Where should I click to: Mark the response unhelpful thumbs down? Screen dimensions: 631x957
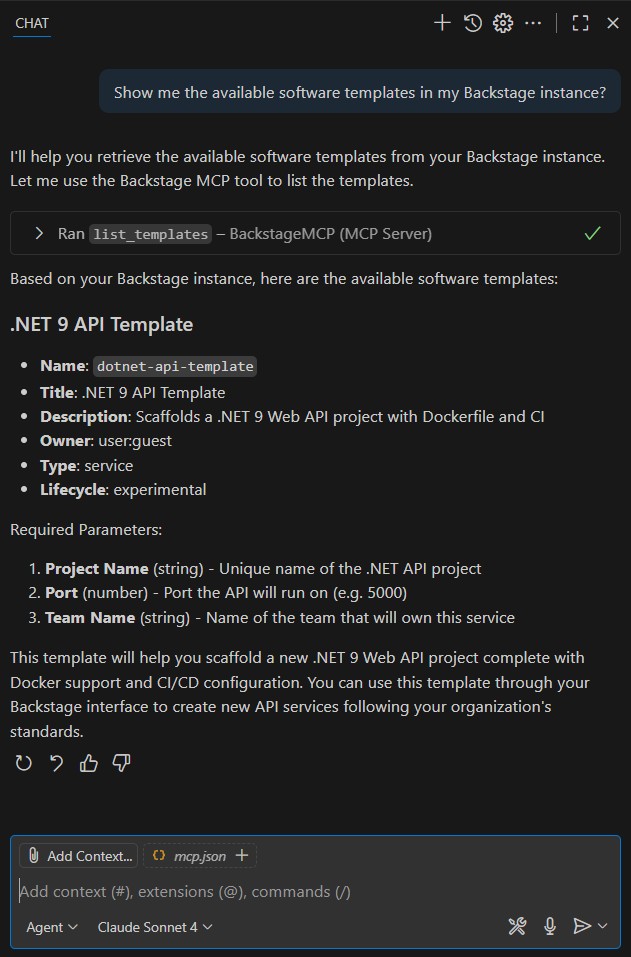coord(121,763)
